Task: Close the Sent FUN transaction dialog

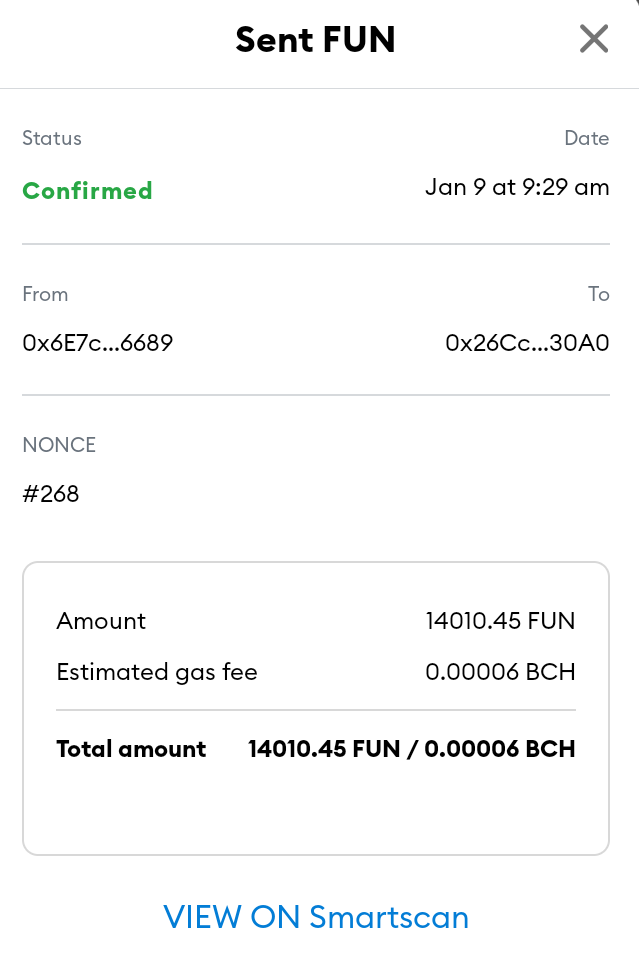Action: click(593, 39)
